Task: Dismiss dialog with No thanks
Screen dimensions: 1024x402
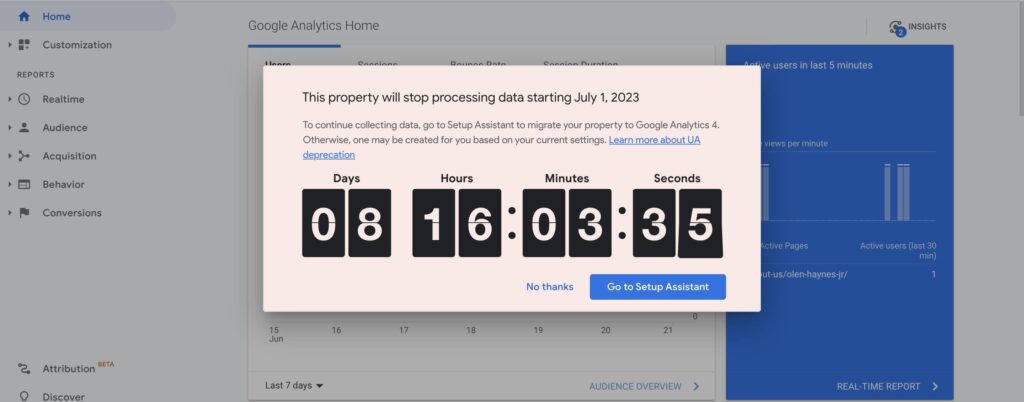Action: pos(550,286)
